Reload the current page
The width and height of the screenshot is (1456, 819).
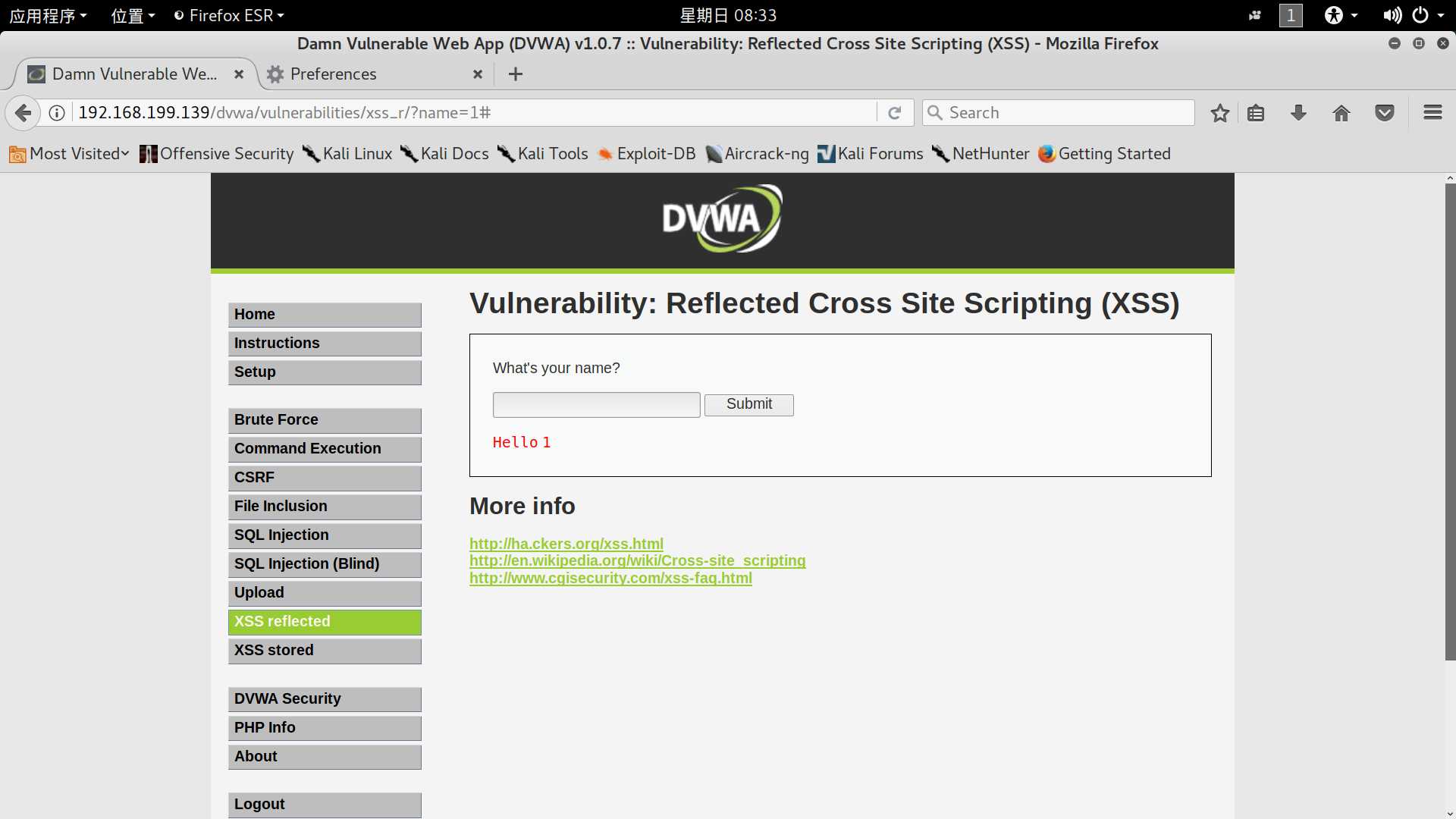click(x=895, y=113)
